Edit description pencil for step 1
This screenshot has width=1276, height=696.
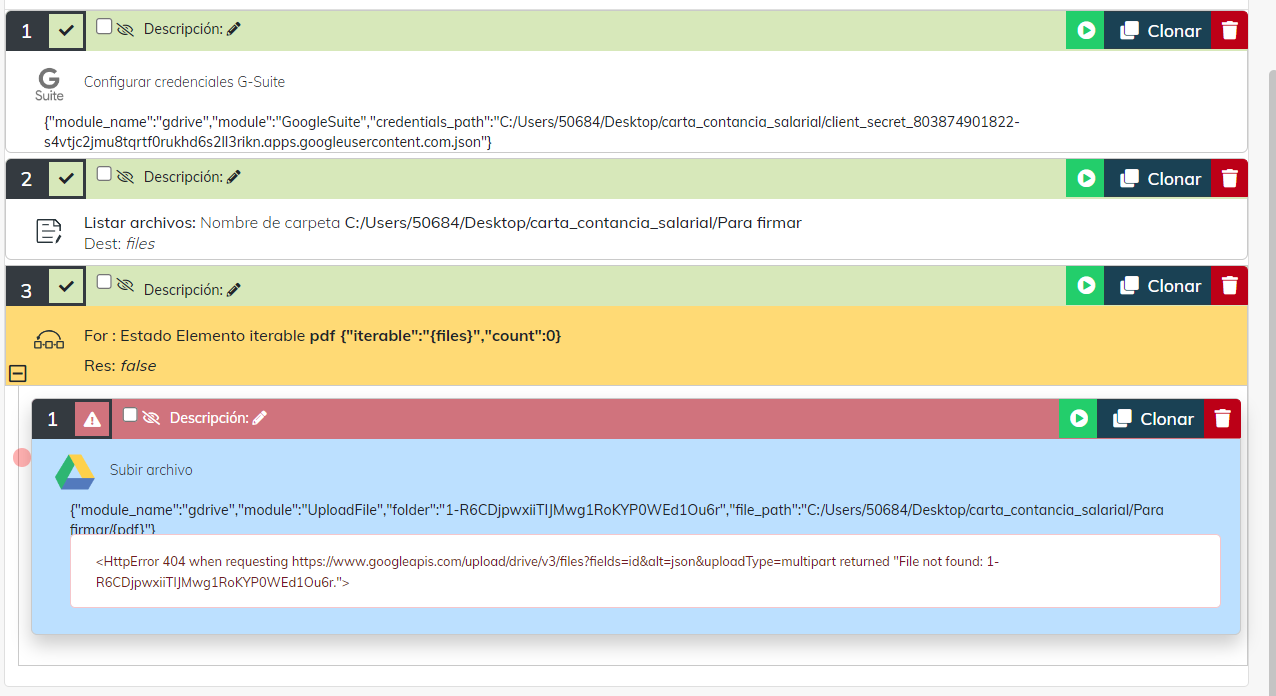tap(234, 30)
